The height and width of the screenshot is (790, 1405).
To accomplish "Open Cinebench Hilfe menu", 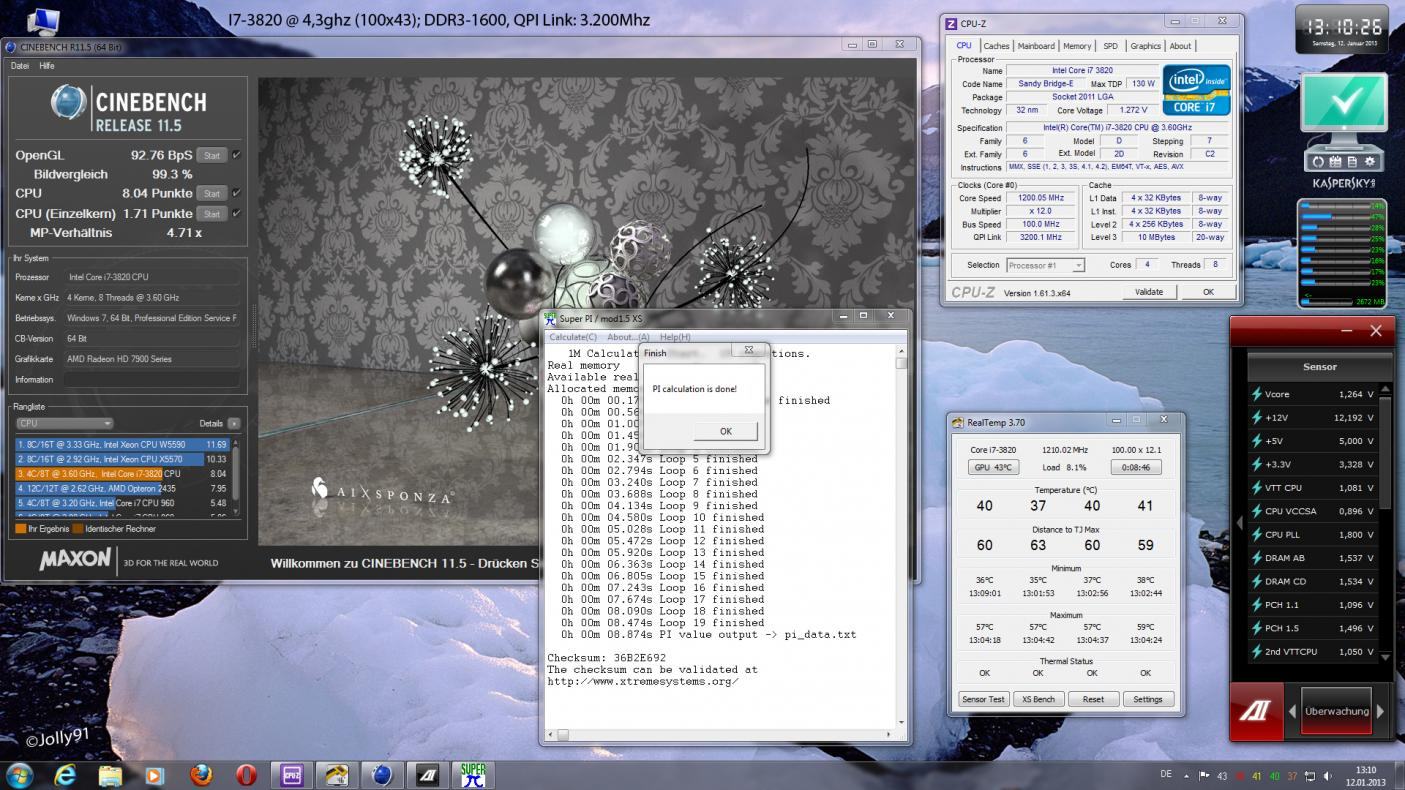I will tap(47, 65).
